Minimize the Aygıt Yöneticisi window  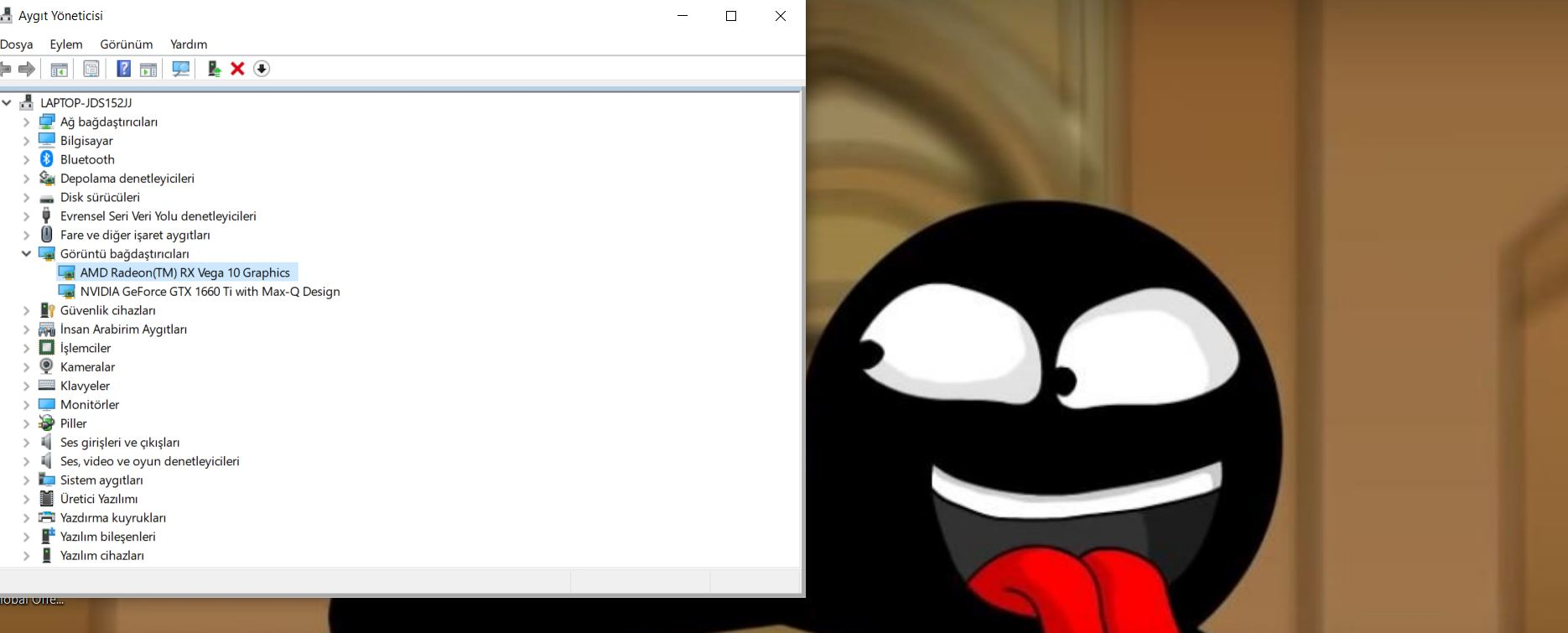click(x=683, y=16)
